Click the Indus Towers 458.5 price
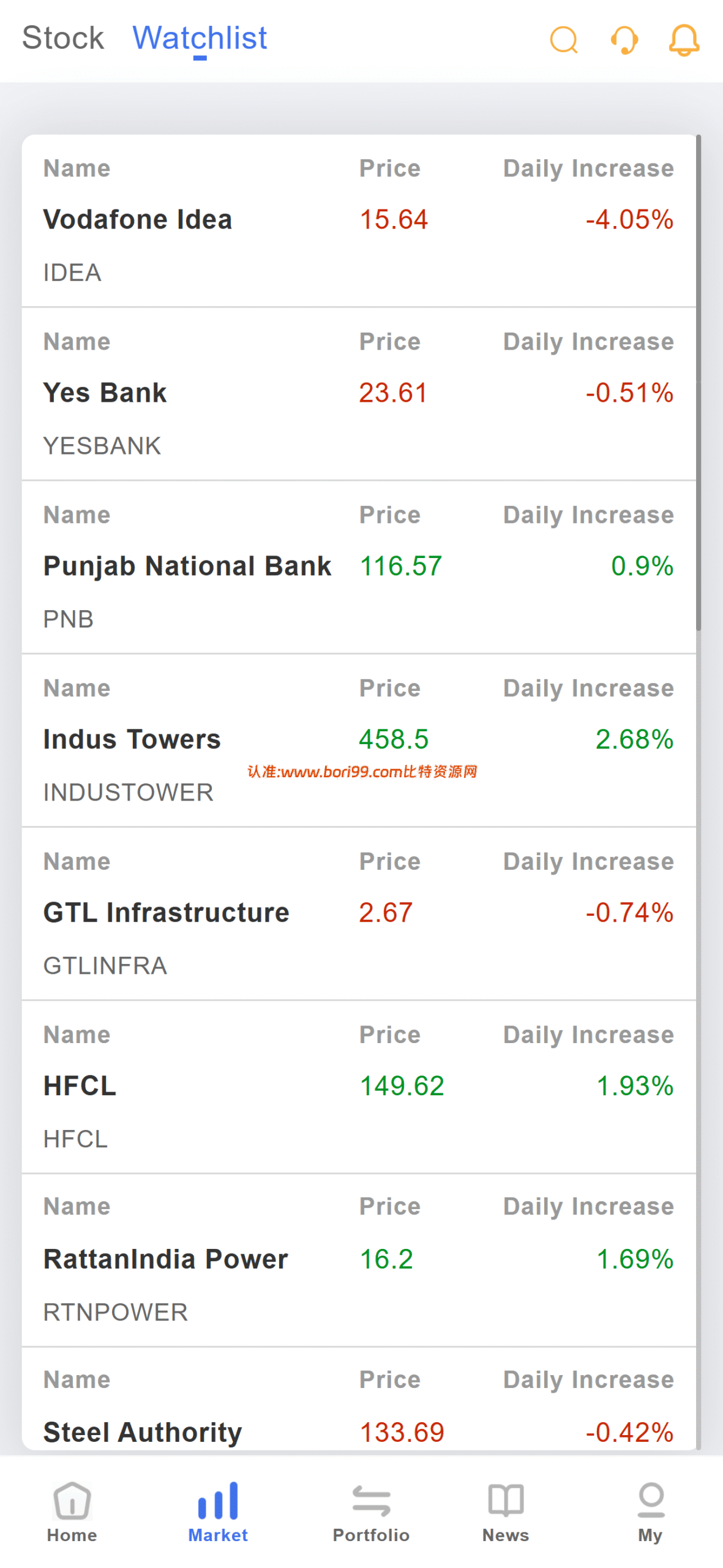The height and width of the screenshot is (1568, 723). click(394, 739)
